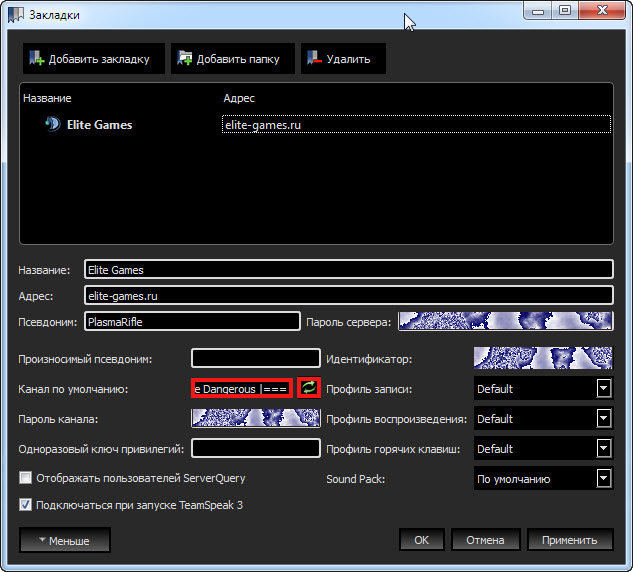
Task: Click the Отмена cancel button
Action: click(485, 540)
